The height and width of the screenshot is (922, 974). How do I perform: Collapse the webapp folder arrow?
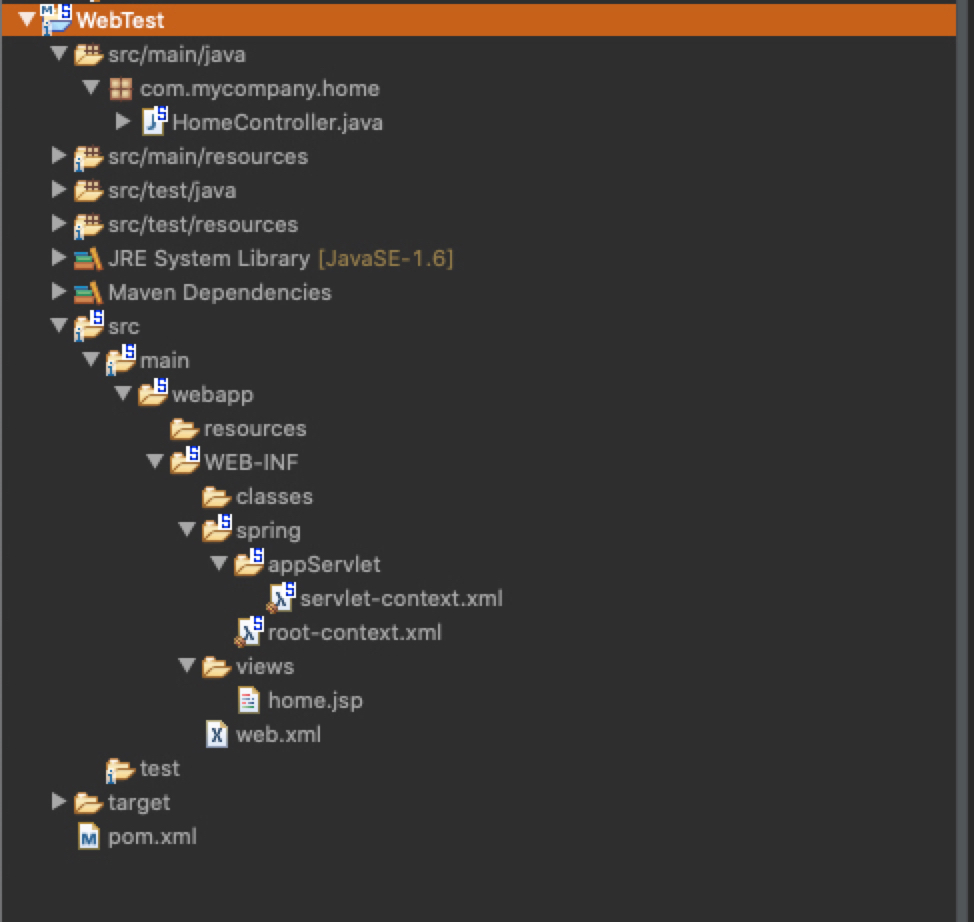(x=123, y=393)
